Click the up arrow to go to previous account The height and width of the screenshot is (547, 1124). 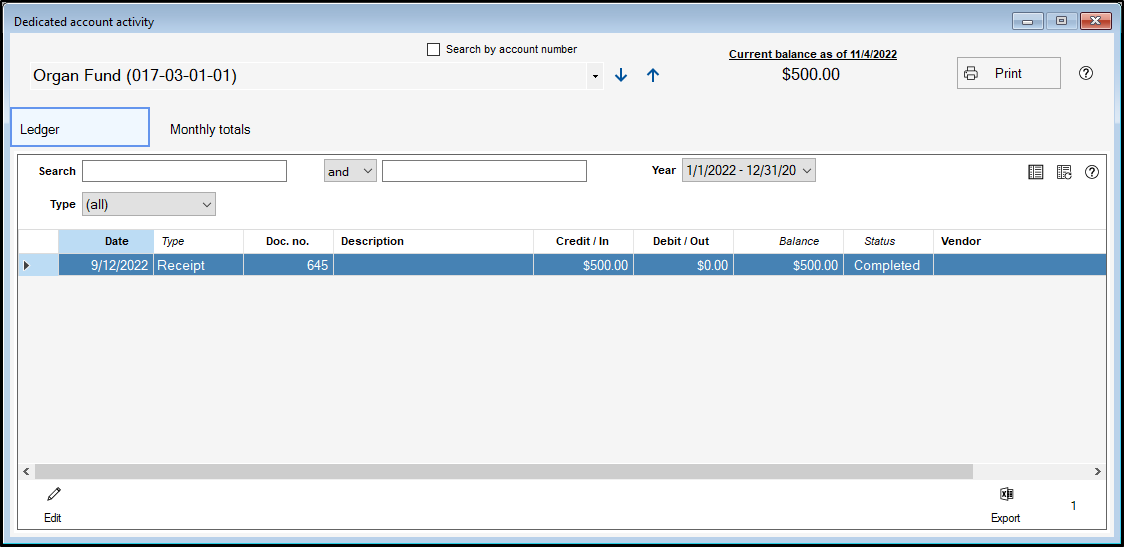[x=653, y=75]
